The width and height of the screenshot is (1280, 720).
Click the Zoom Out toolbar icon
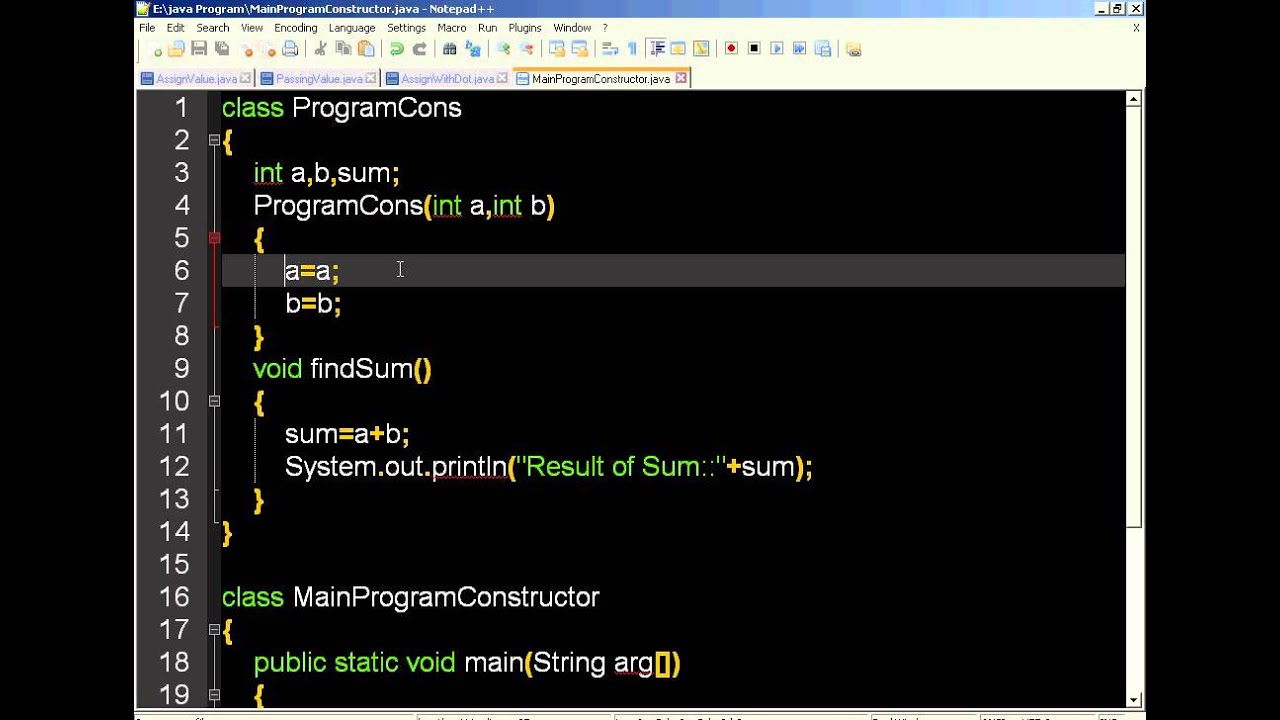[x=526, y=49]
